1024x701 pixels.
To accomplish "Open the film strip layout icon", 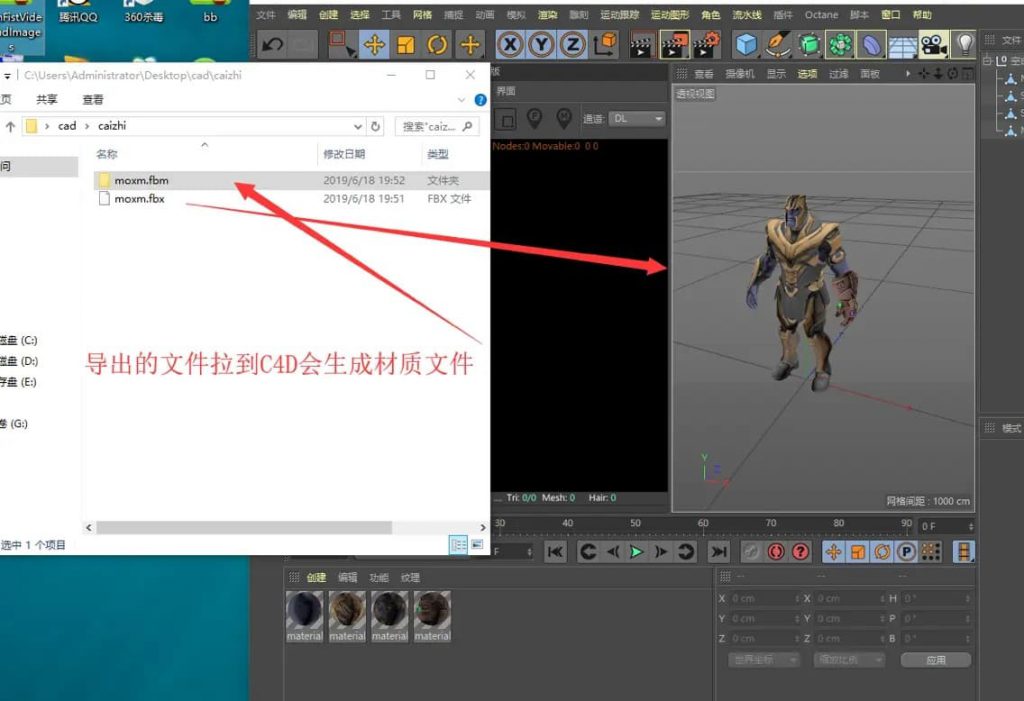I will pos(963,552).
